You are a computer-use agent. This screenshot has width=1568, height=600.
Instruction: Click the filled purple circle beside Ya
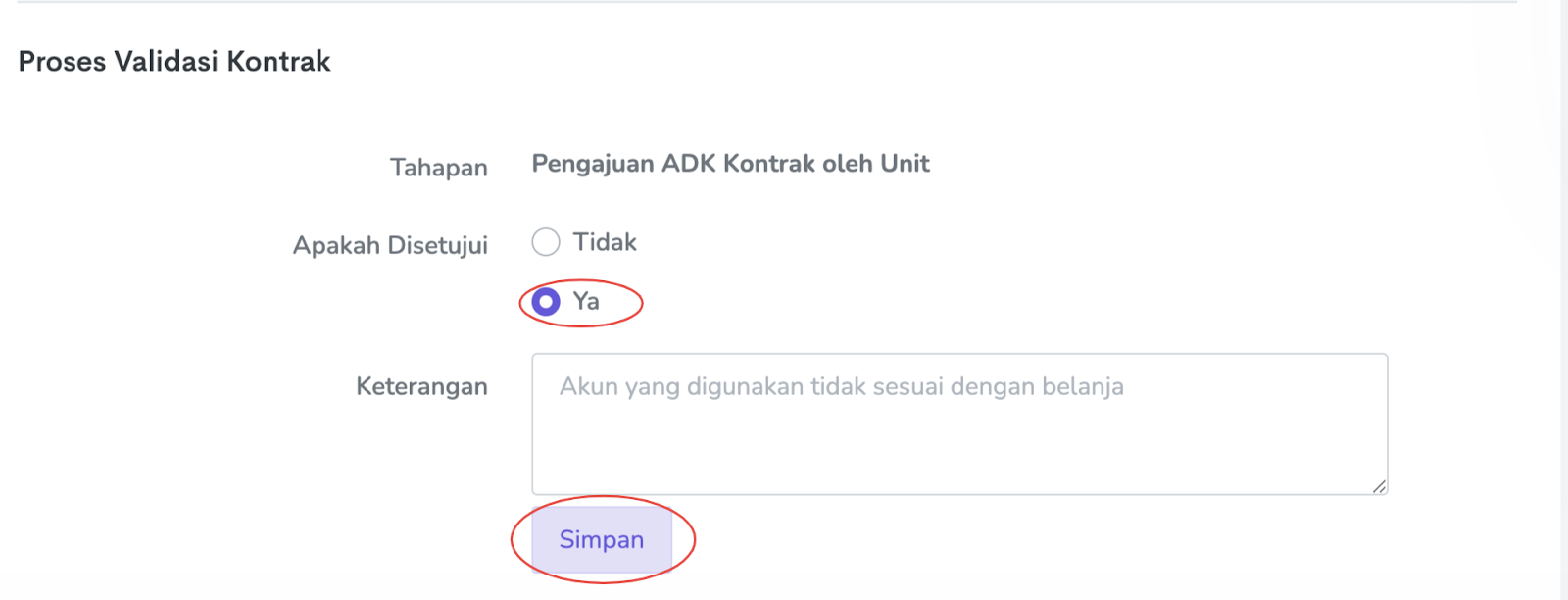click(x=546, y=302)
